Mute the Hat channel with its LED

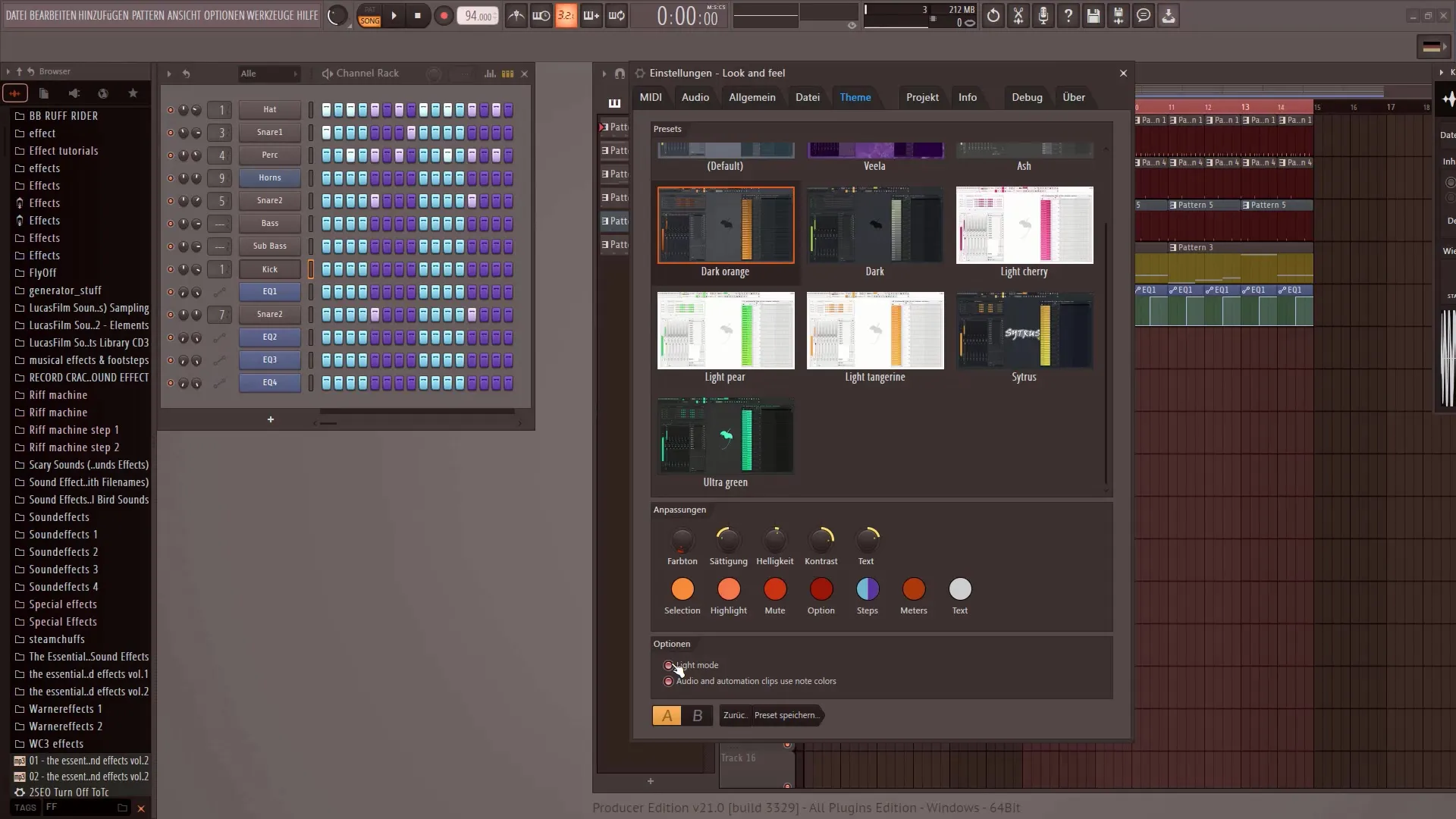170,110
